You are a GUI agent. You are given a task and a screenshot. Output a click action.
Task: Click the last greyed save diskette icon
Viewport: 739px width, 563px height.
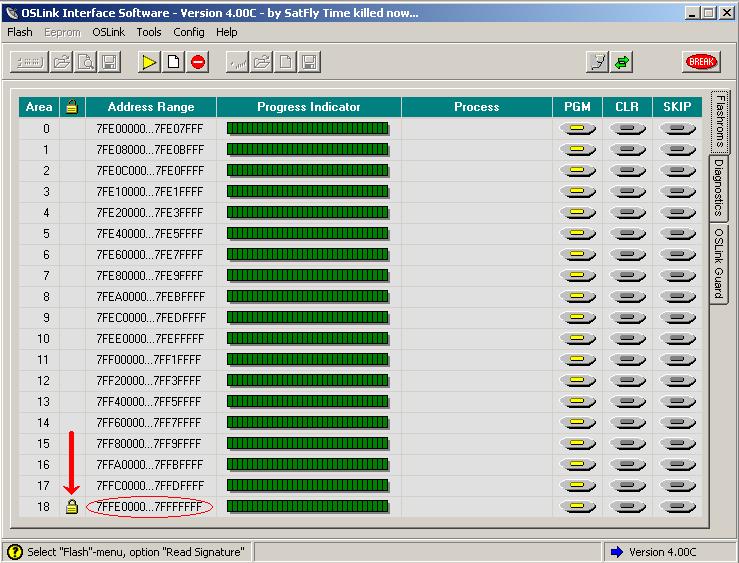[310, 62]
